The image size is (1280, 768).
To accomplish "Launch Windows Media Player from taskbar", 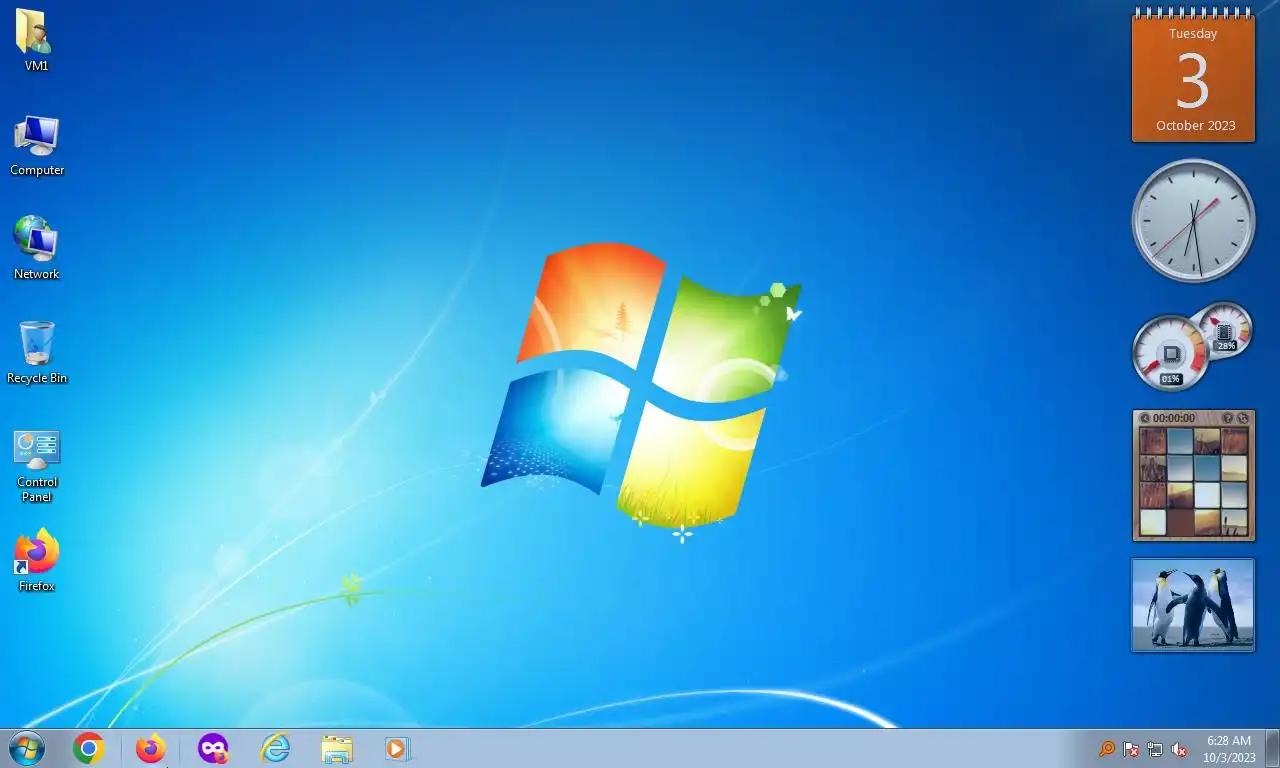I will coord(398,748).
